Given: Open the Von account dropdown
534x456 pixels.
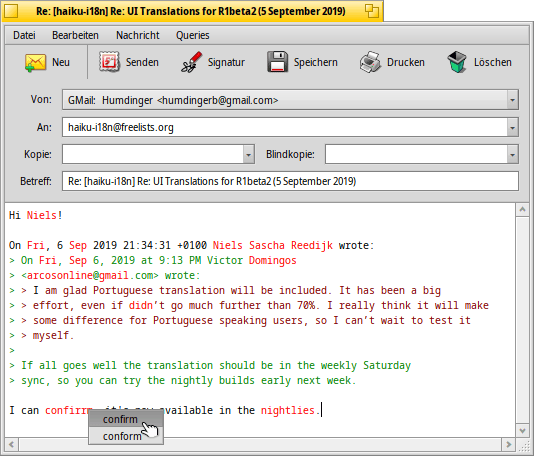Looking at the screenshot, I should click(290, 100).
